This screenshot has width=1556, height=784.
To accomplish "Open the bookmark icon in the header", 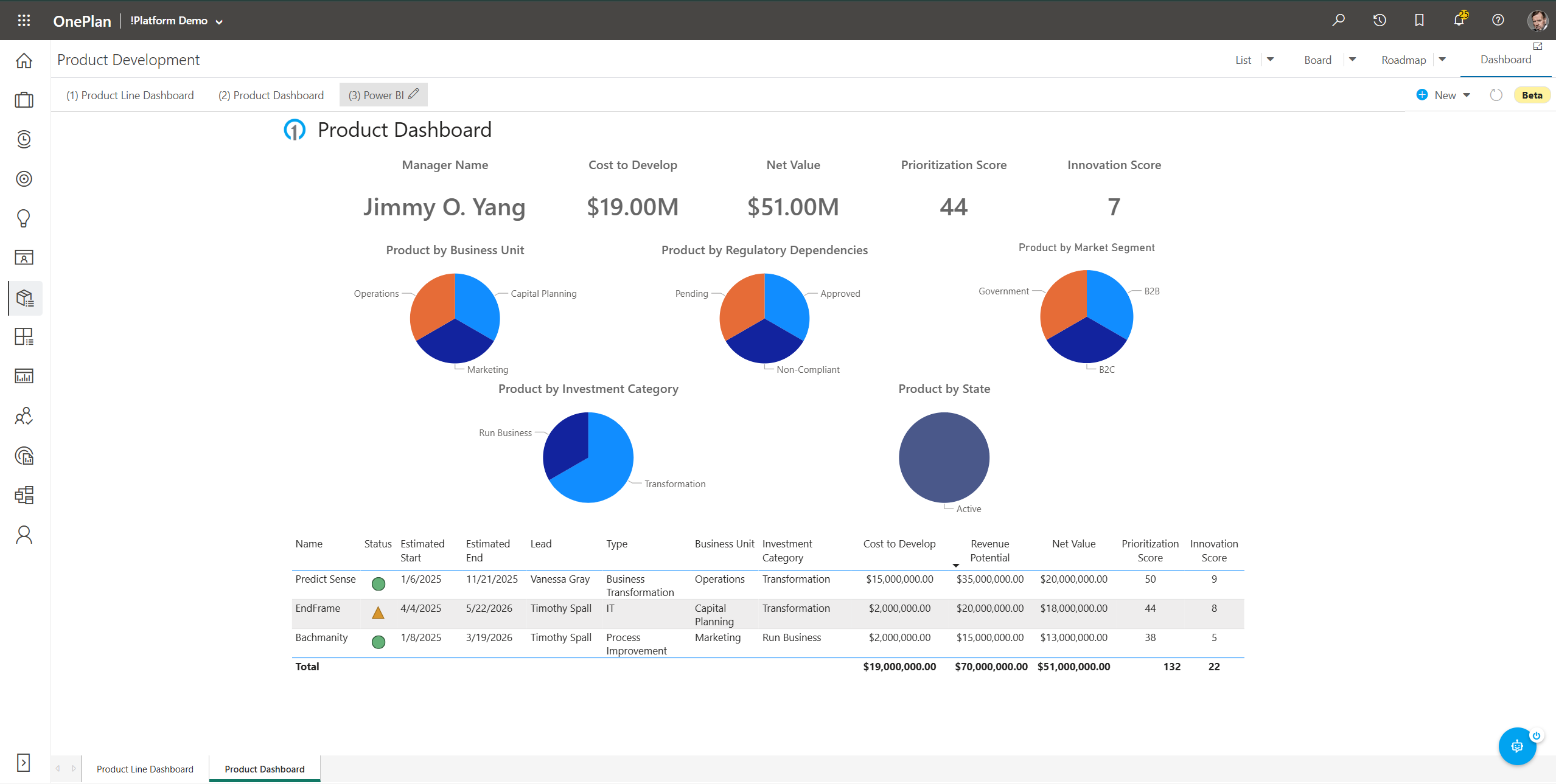I will point(1418,20).
